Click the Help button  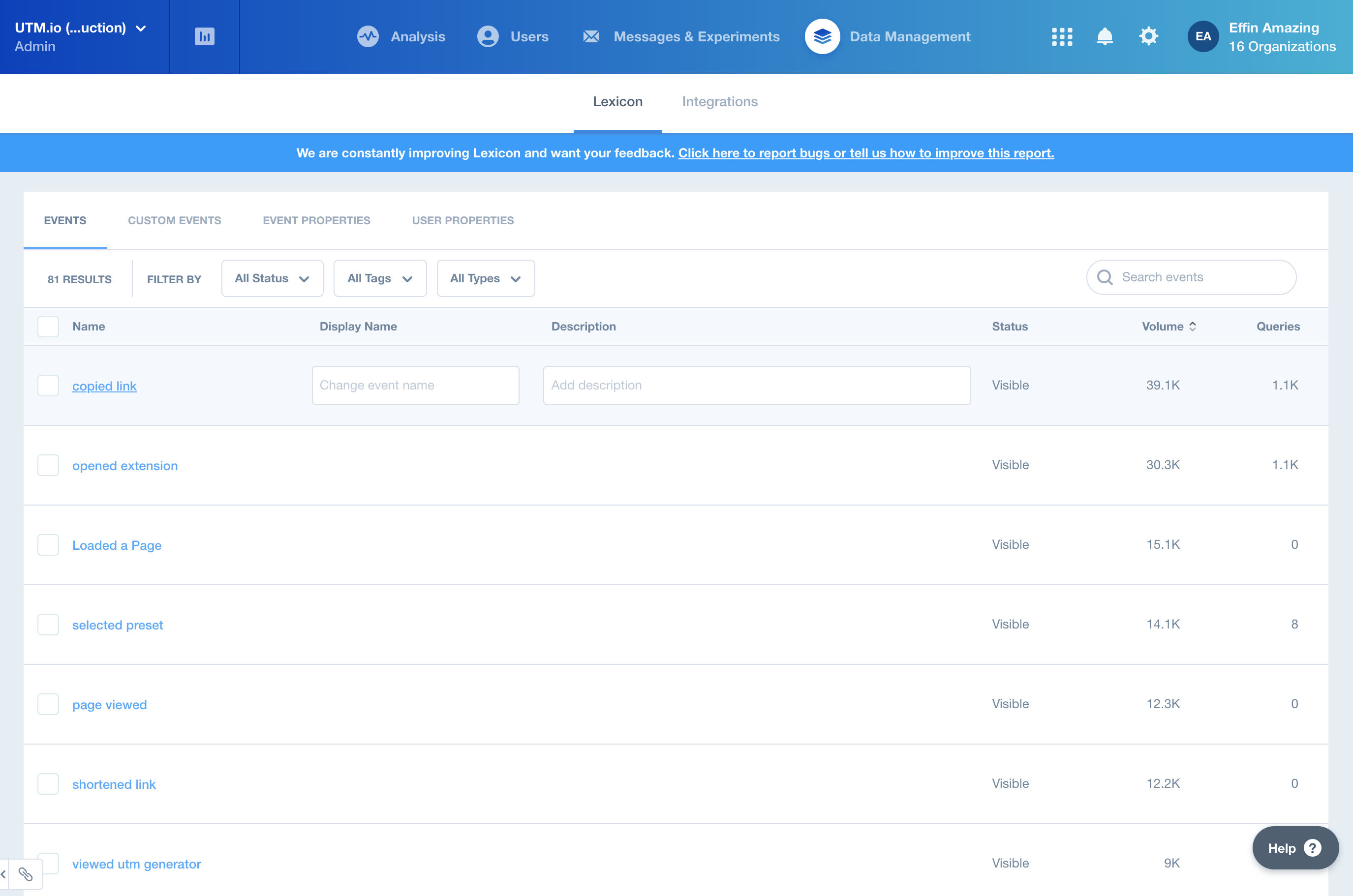pyautogui.click(x=1294, y=848)
